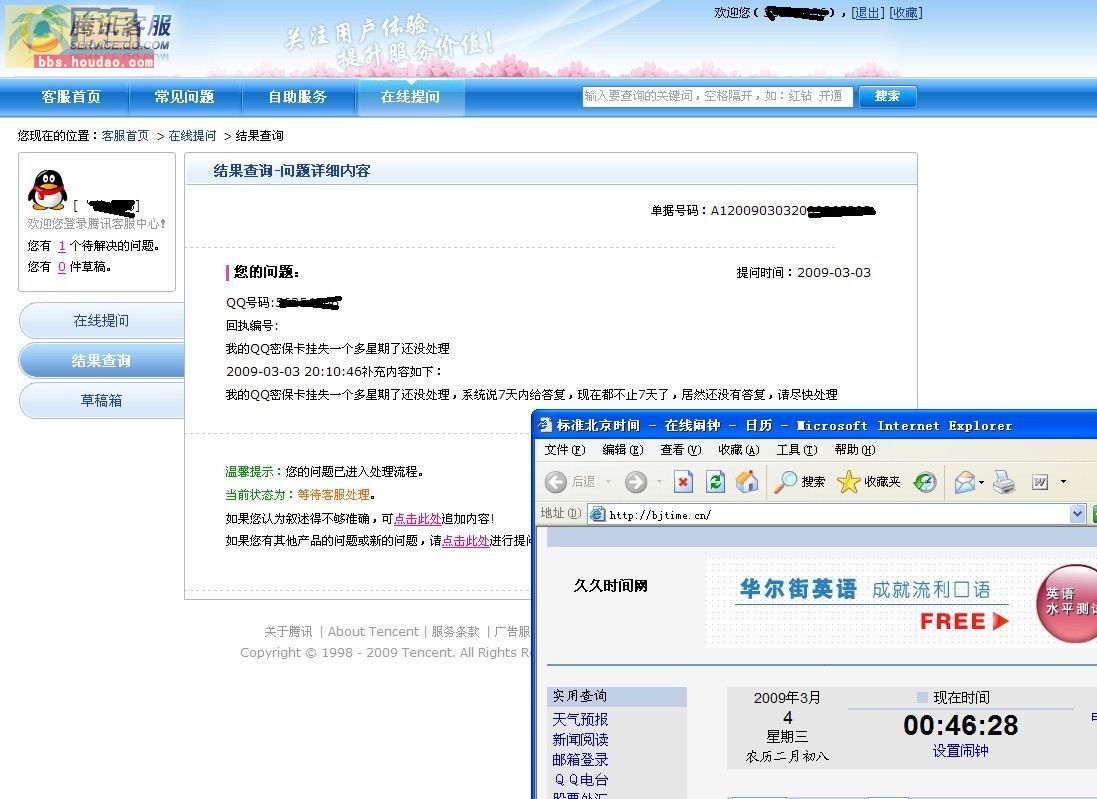Image resolution: width=1097 pixels, height=799 pixels.
Task: Click the 收藏 bookmark link at top
Action: click(x=906, y=13)
